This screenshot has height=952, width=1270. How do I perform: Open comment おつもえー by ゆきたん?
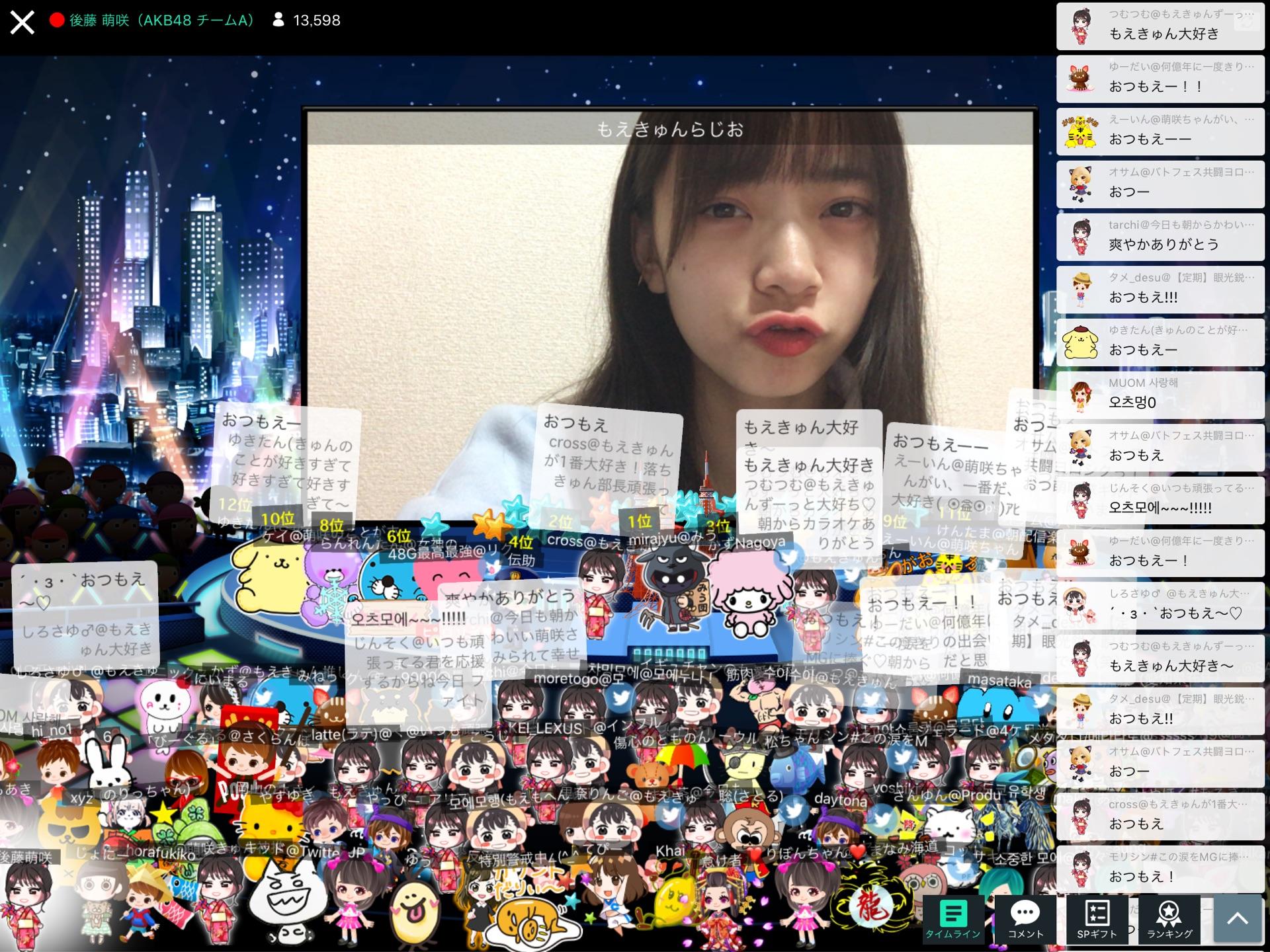point(1160,342)
